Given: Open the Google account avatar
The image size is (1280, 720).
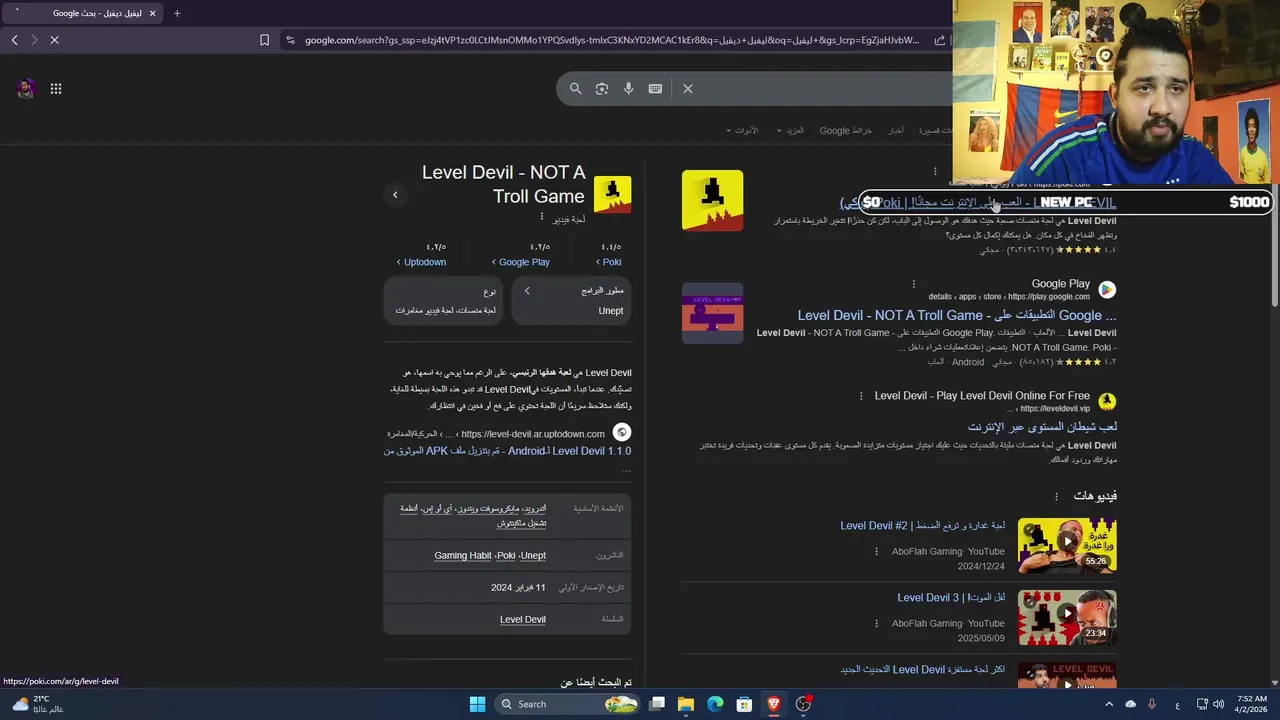Looking at the screenshot, I should point(26,88).
